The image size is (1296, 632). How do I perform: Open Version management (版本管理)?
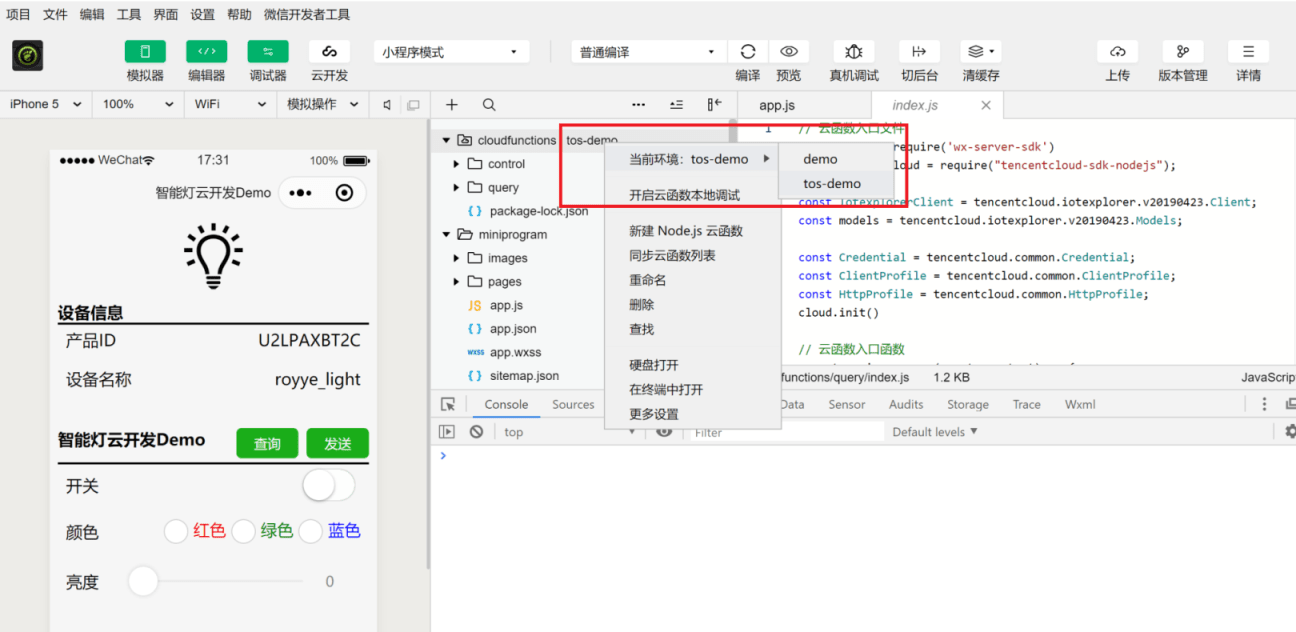1183,52
